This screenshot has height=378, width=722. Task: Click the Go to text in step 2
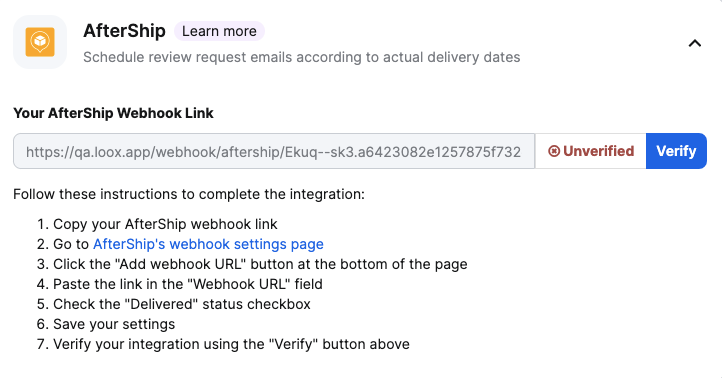tap(71, 244)
